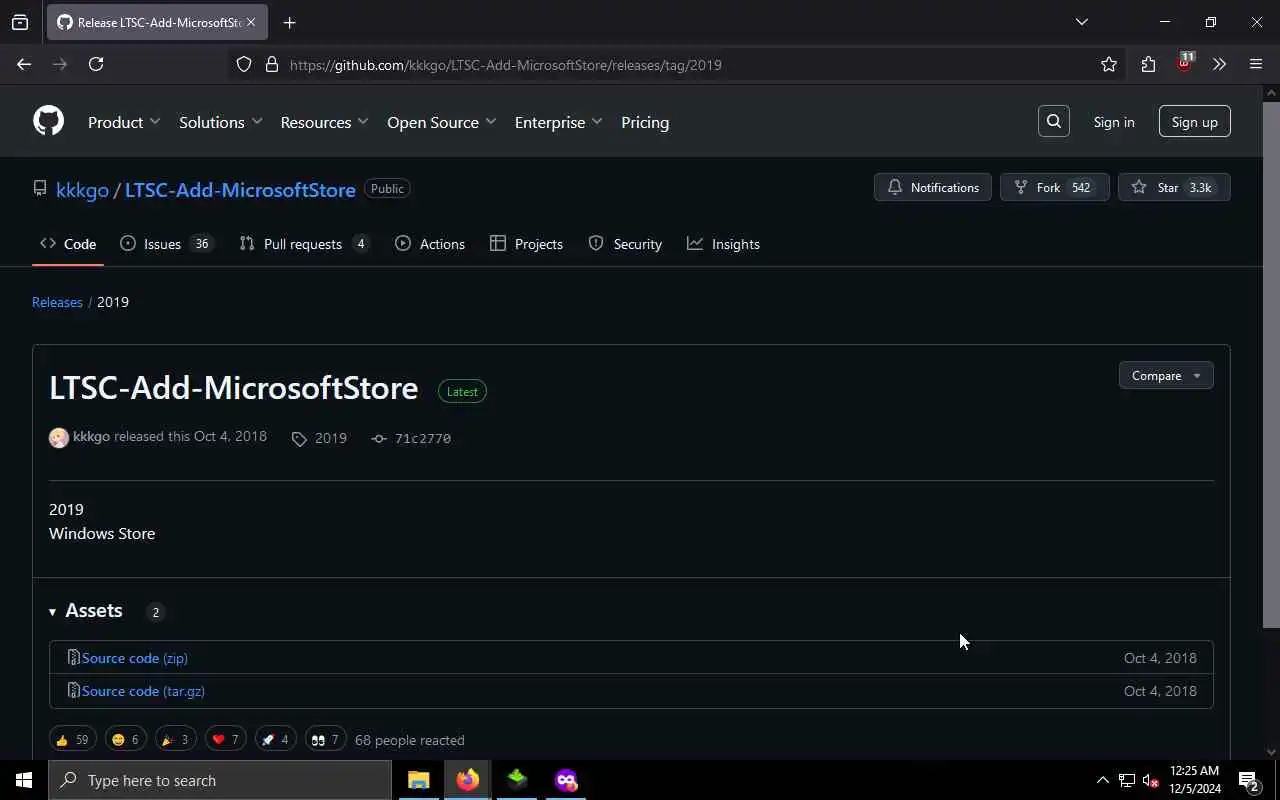Screen dimensions: 1280x800
Task: Star the repository with Star button
Action: tap(1174, 187)
